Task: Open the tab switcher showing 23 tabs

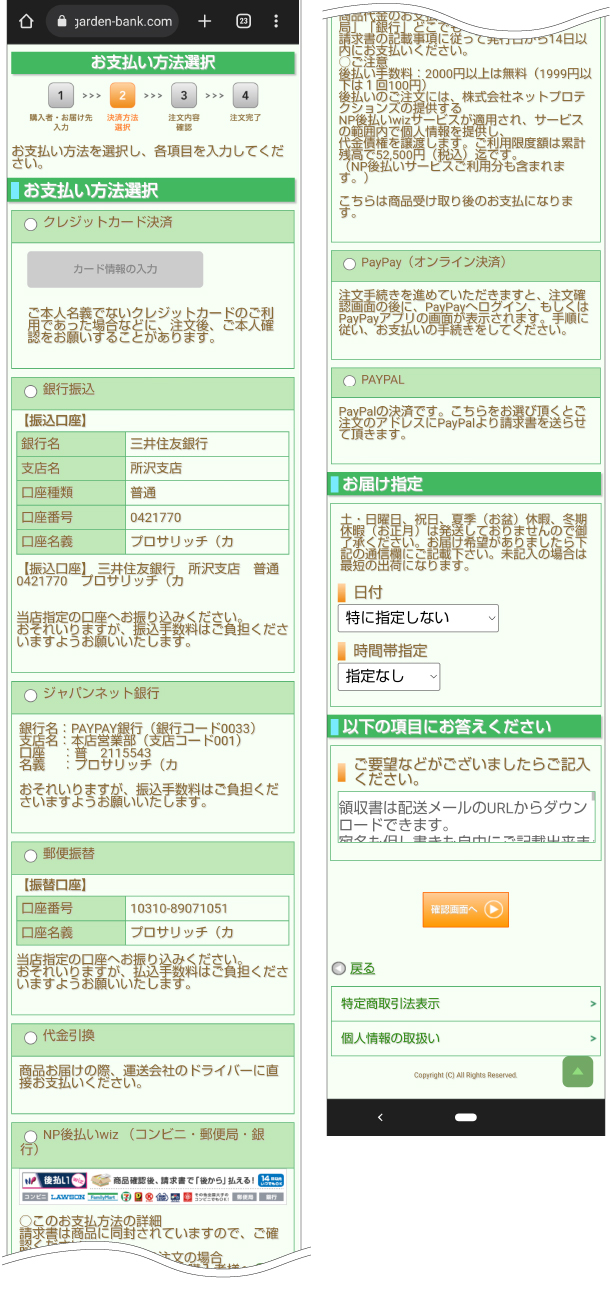Action: pos(243,21)
